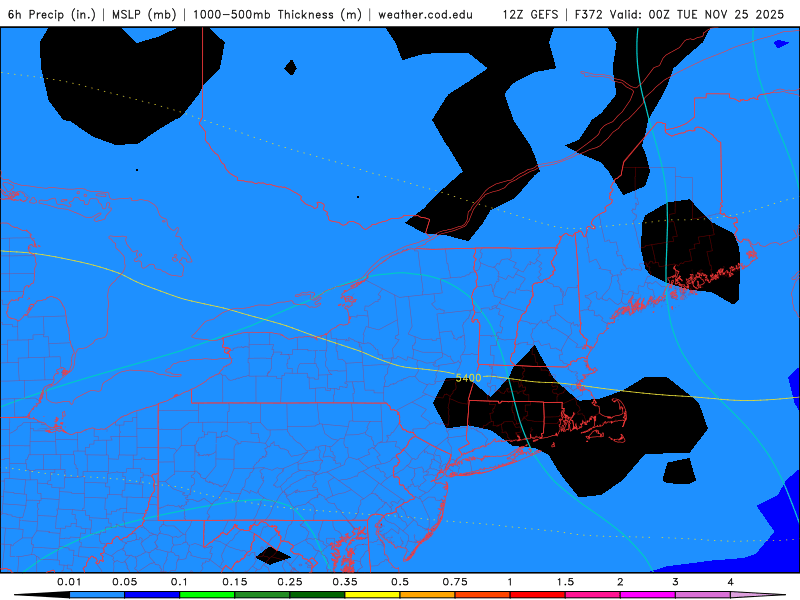Open the weather.cod.edu text in the header
Screen dimensions: 800x600
[425, 15]
